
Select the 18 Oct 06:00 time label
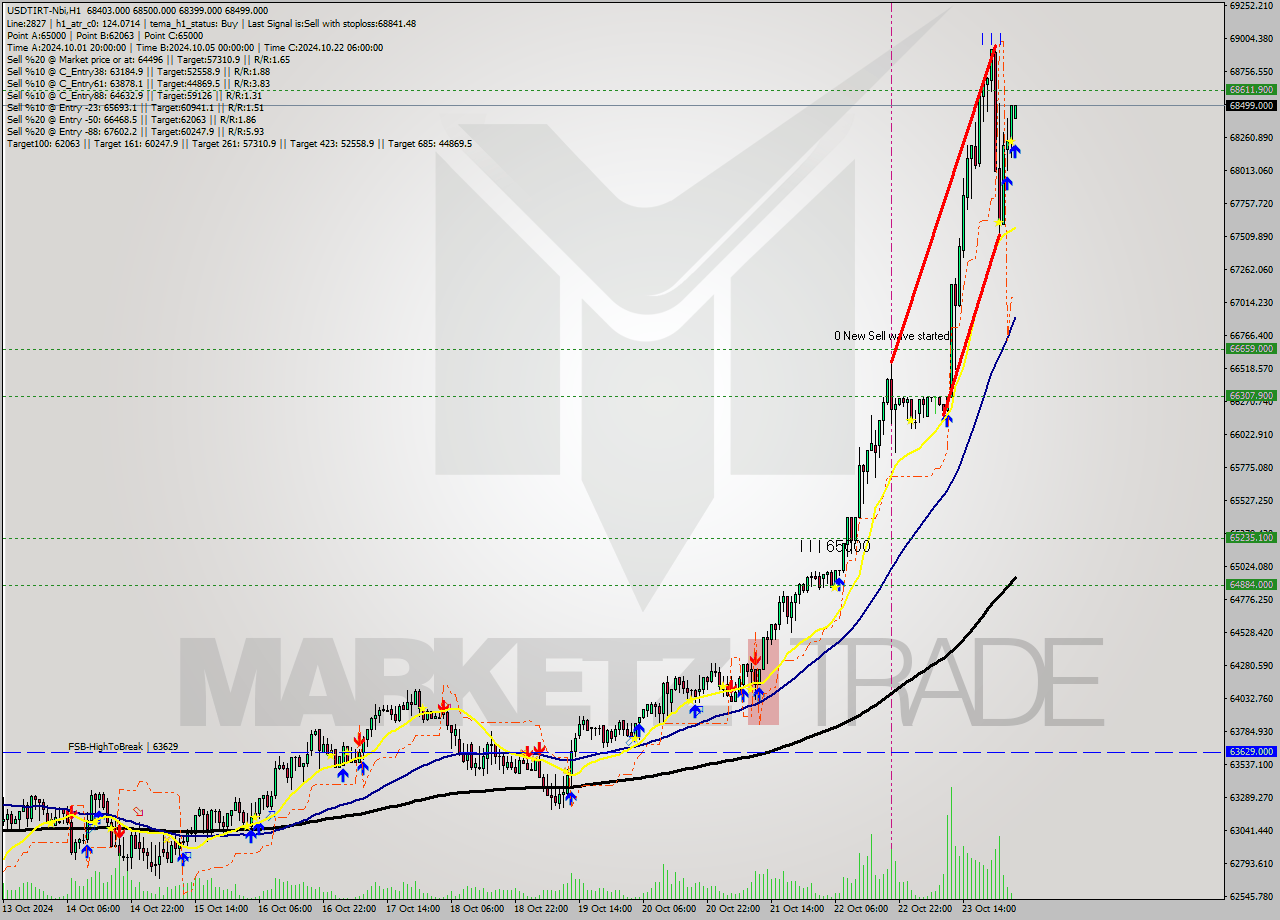coord(475,909)
